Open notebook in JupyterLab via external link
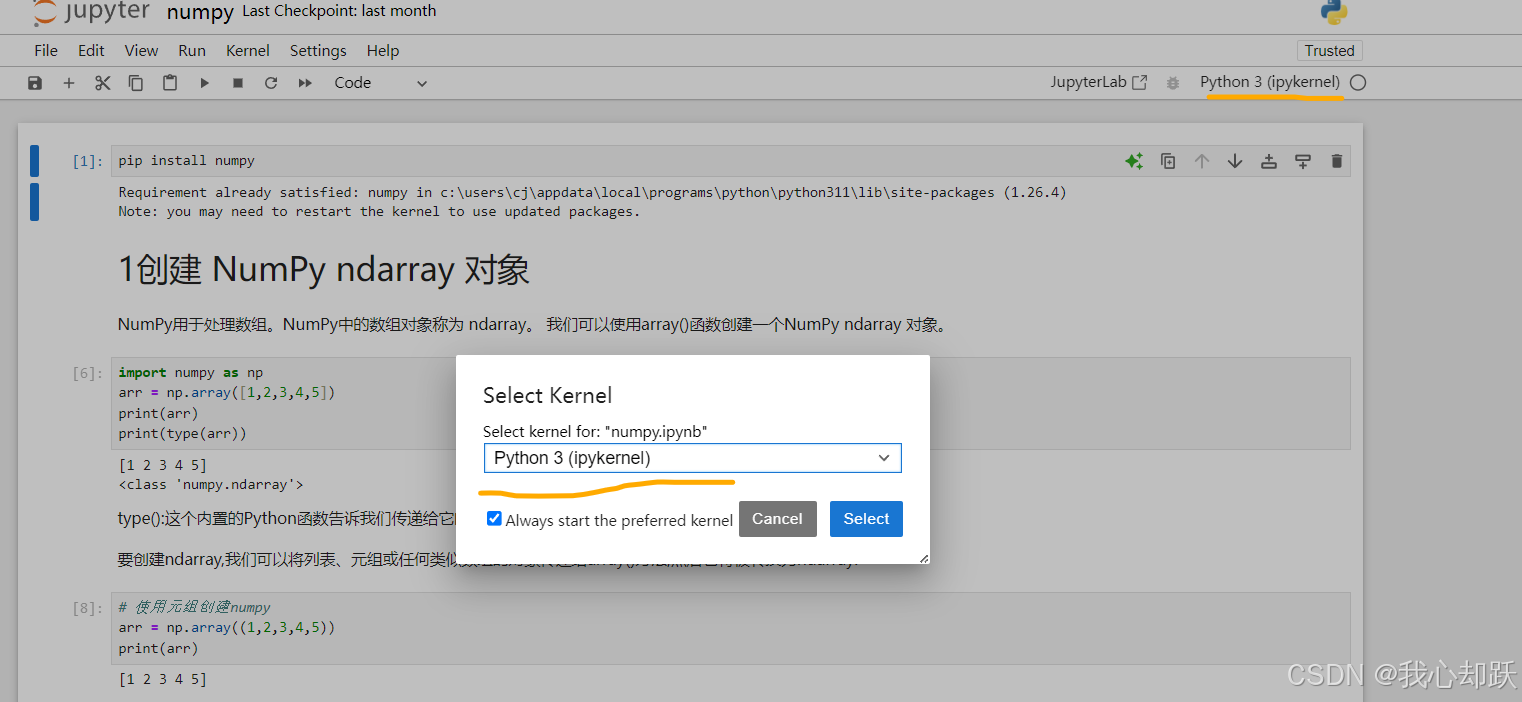Screen dimensions: 1522x702 click(1098, 83)
